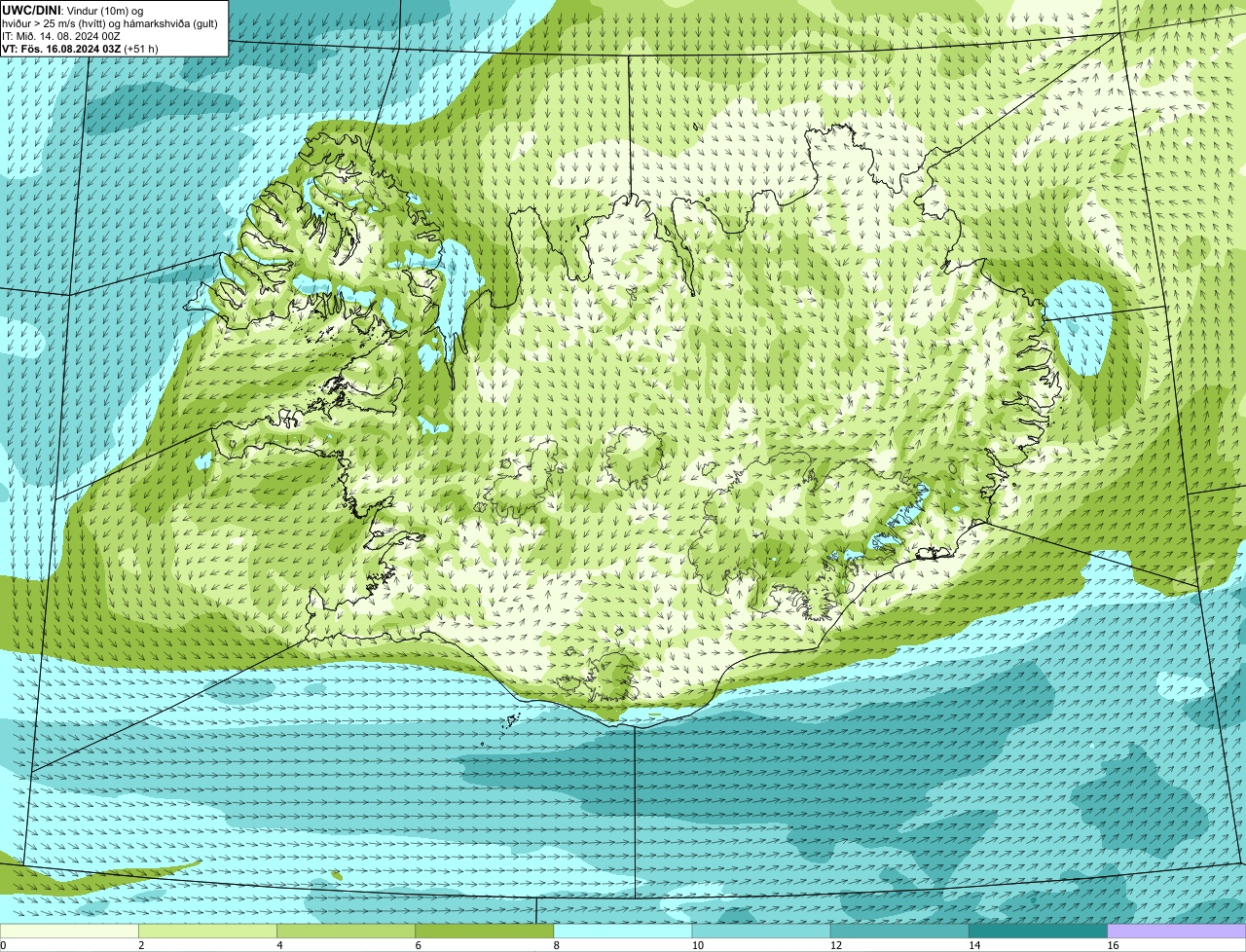Click the "IT: Mið. 14. 08. 2024 00Z" line
The width and height of the screenshot is (1246, 952).
(60, 36)
